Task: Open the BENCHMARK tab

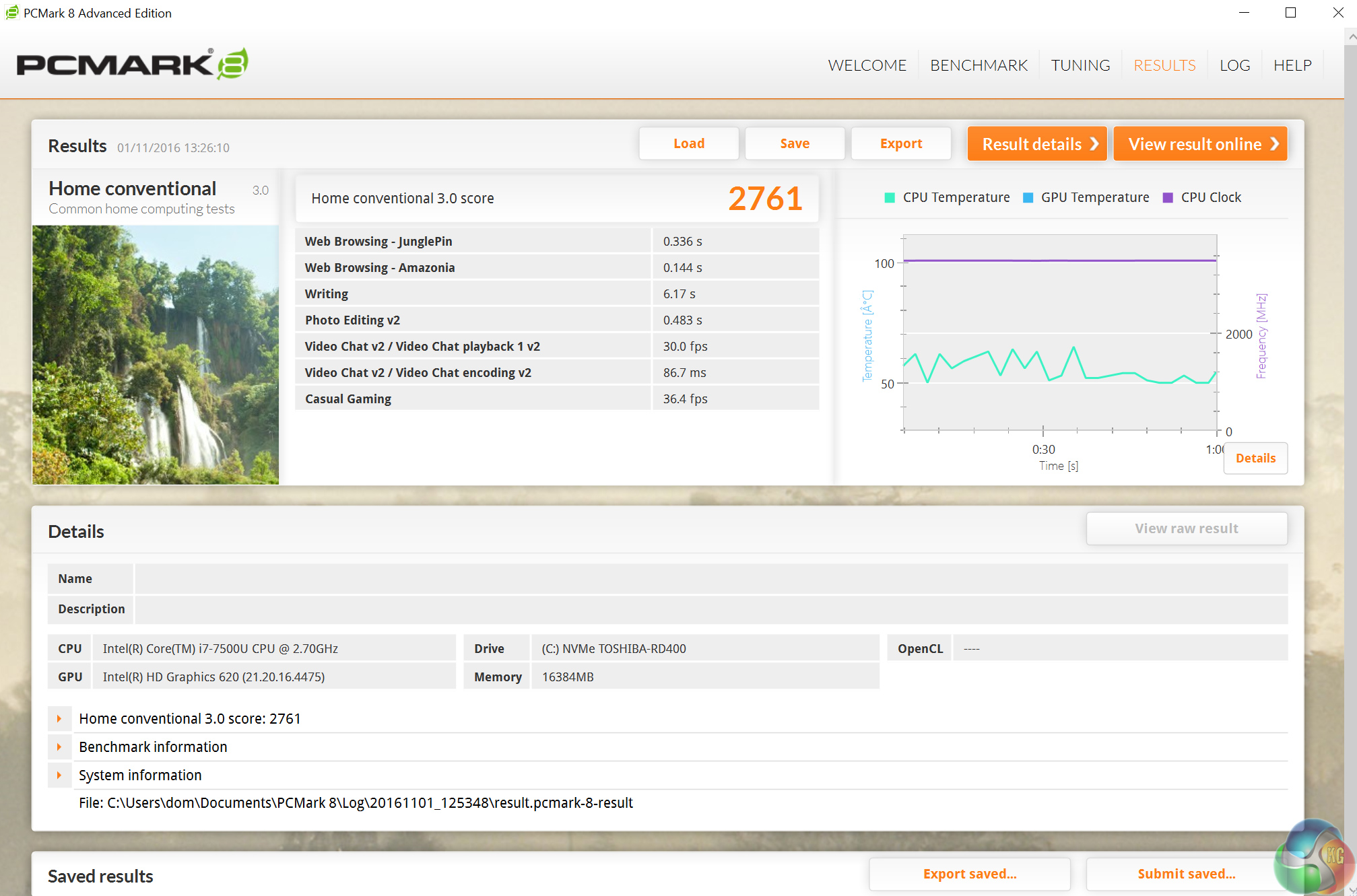Action: click(x=979, y=65)
